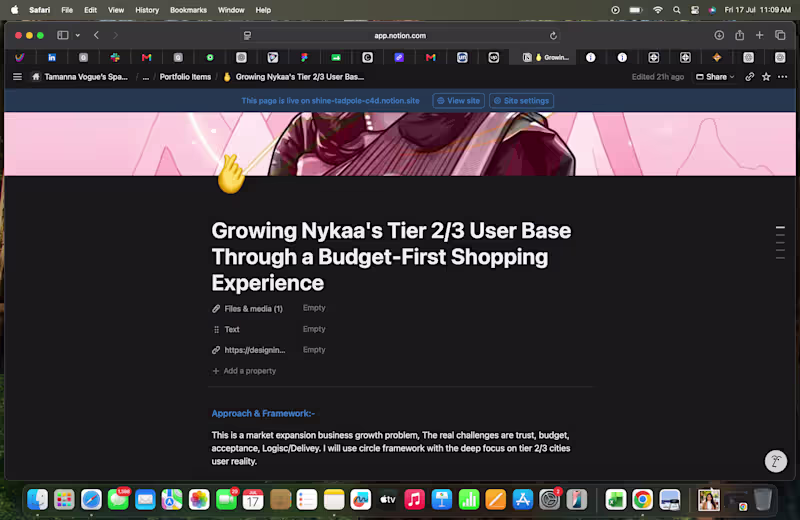Open a new Safari tab
This screenshot has width=800, height=520.
click(x=760, y=35)
